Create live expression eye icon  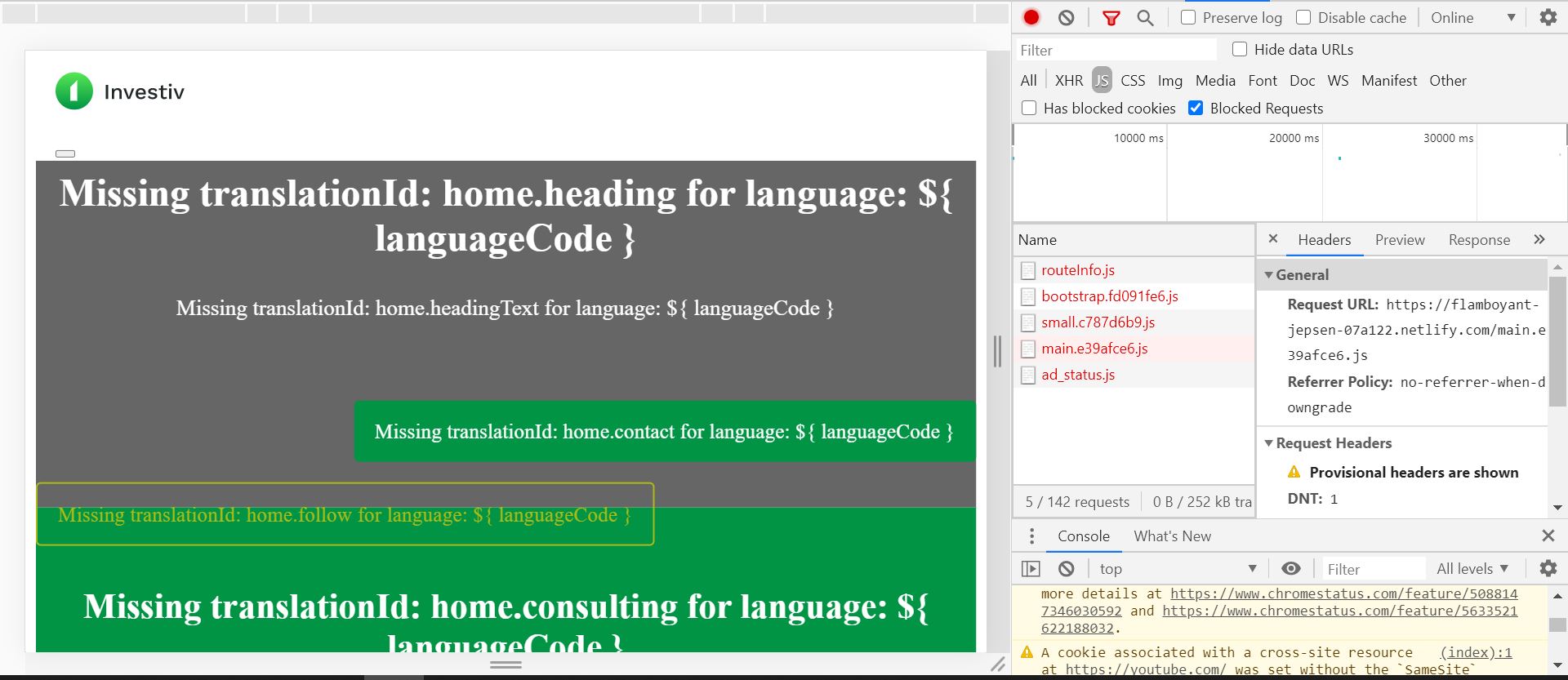coord(1291,568)
